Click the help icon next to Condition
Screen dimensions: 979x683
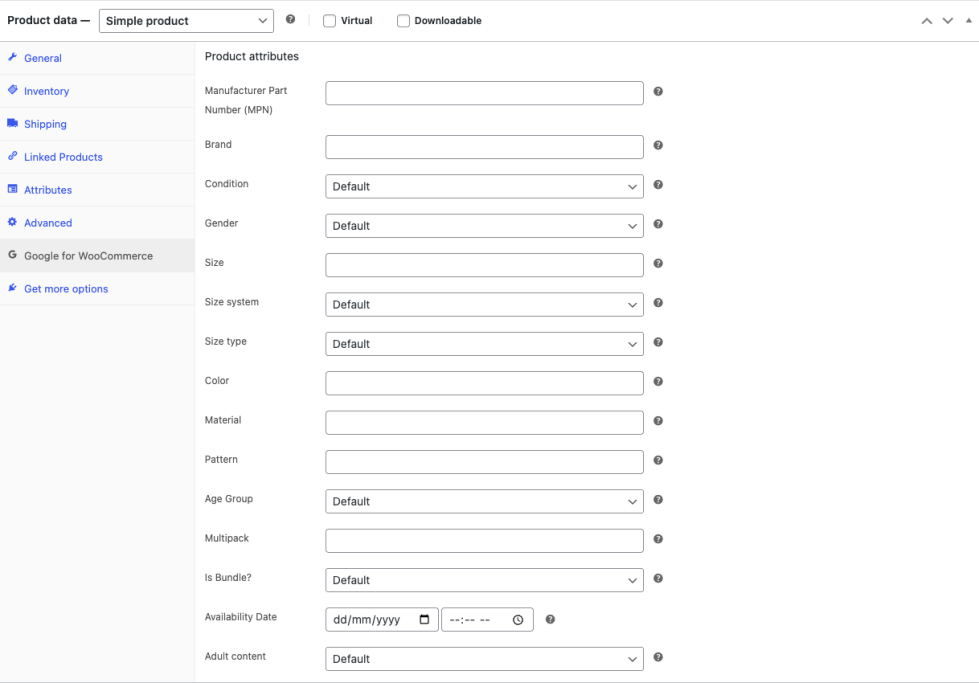[658, 185]
